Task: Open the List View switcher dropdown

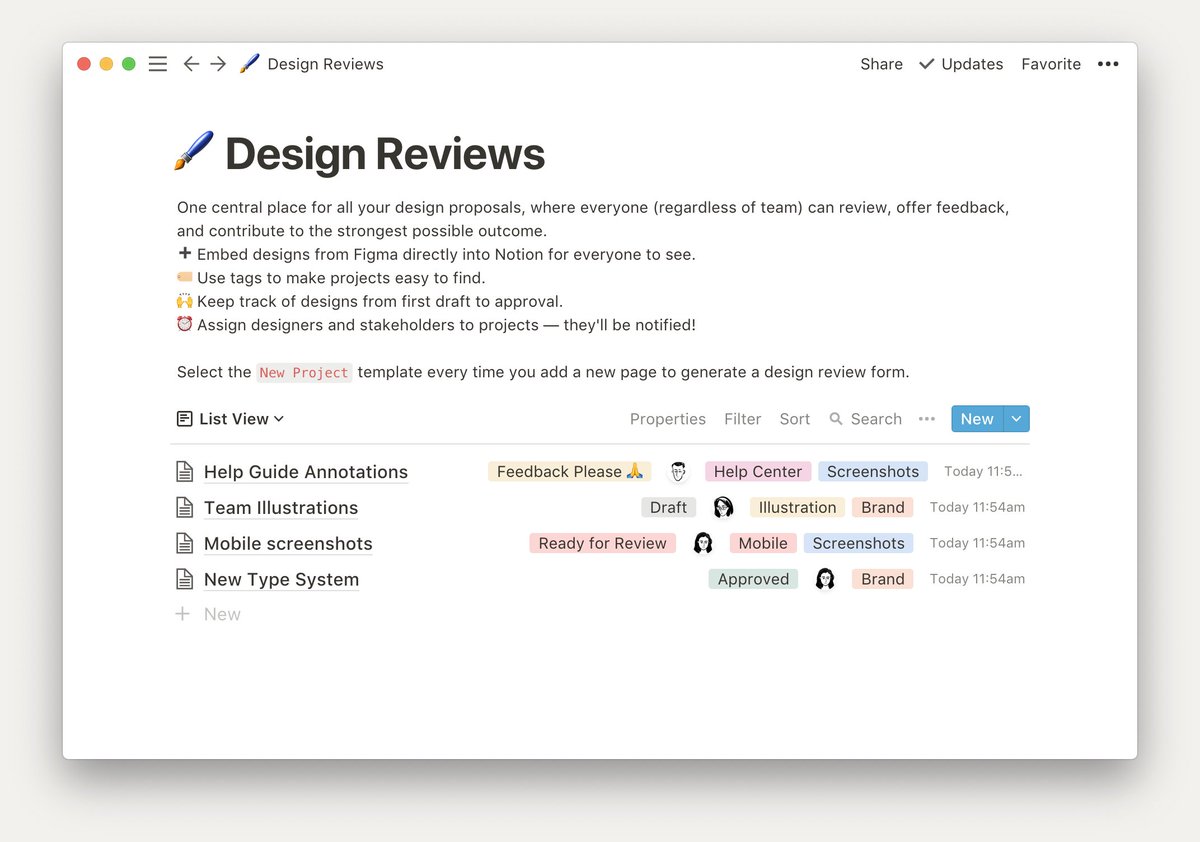Action: click(x=230, y=418)
